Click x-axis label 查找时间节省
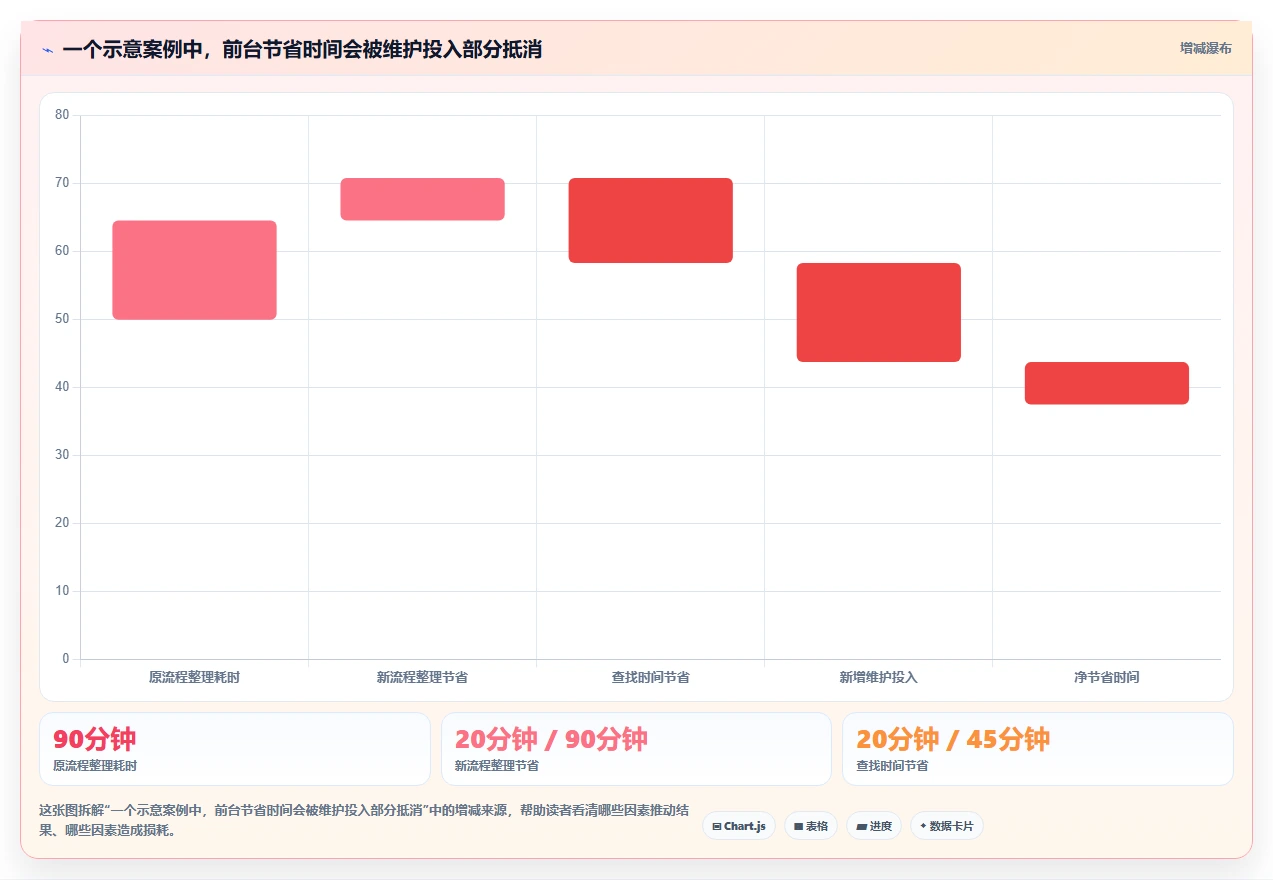Screen dimensions: 1273x880 tap(650, 677)
